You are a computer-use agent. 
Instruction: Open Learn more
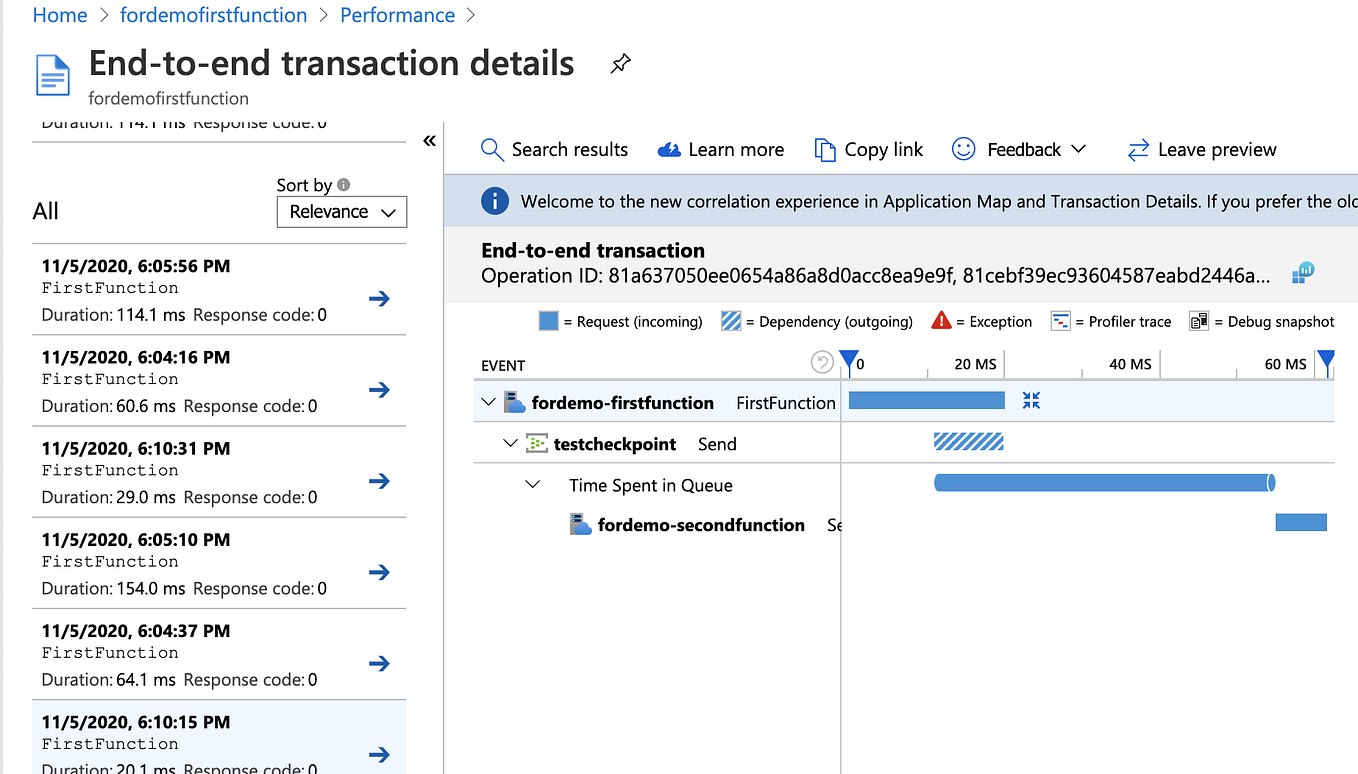click(720, 149)
